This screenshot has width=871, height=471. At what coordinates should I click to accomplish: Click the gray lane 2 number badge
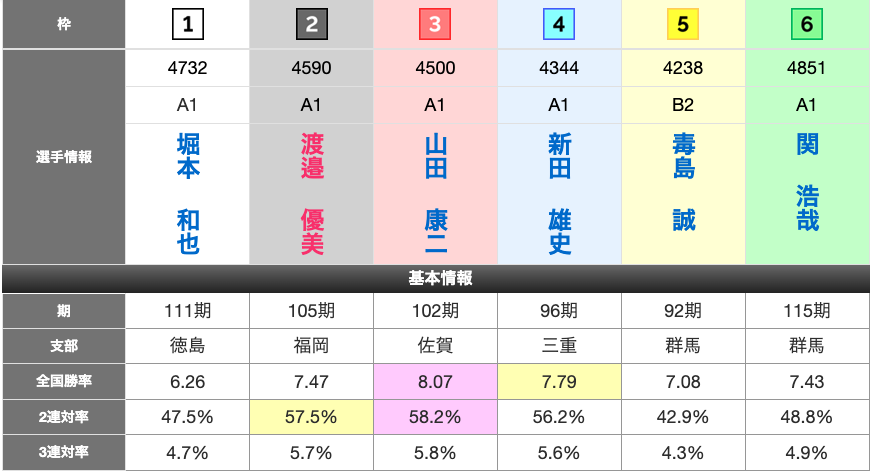(311, 25)
